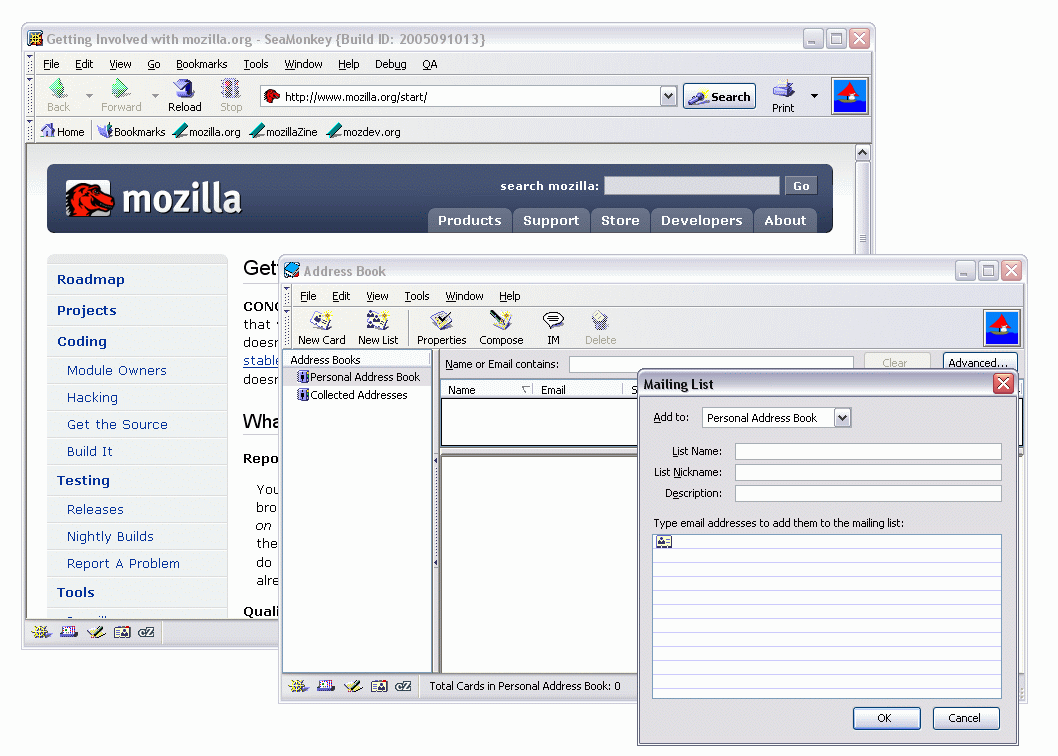This screenshot has height=756, width=1058.
Task: Click the browser scrollbar up arrow
Action: pos(862,153)
